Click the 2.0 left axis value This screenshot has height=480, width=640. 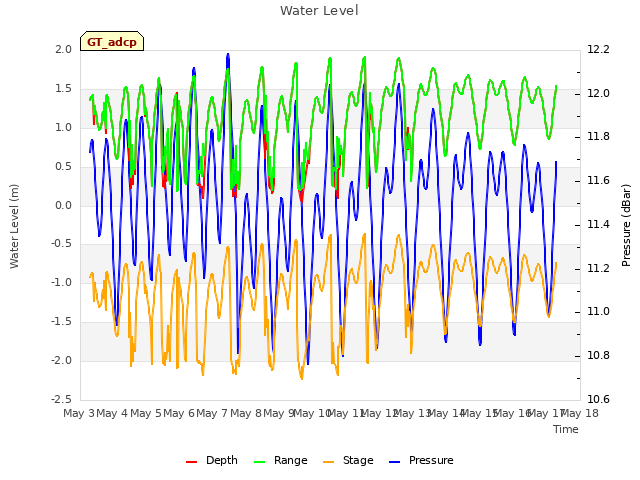click(x=63, y=50)
